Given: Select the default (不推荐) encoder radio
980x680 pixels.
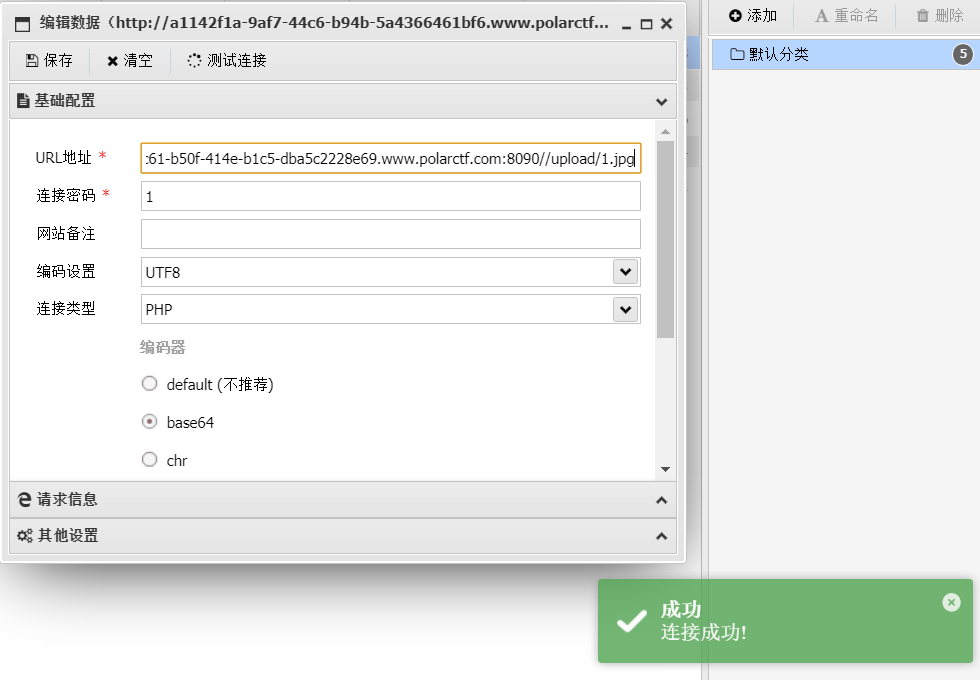Looking at the screenshot, I should coord(149,383).
